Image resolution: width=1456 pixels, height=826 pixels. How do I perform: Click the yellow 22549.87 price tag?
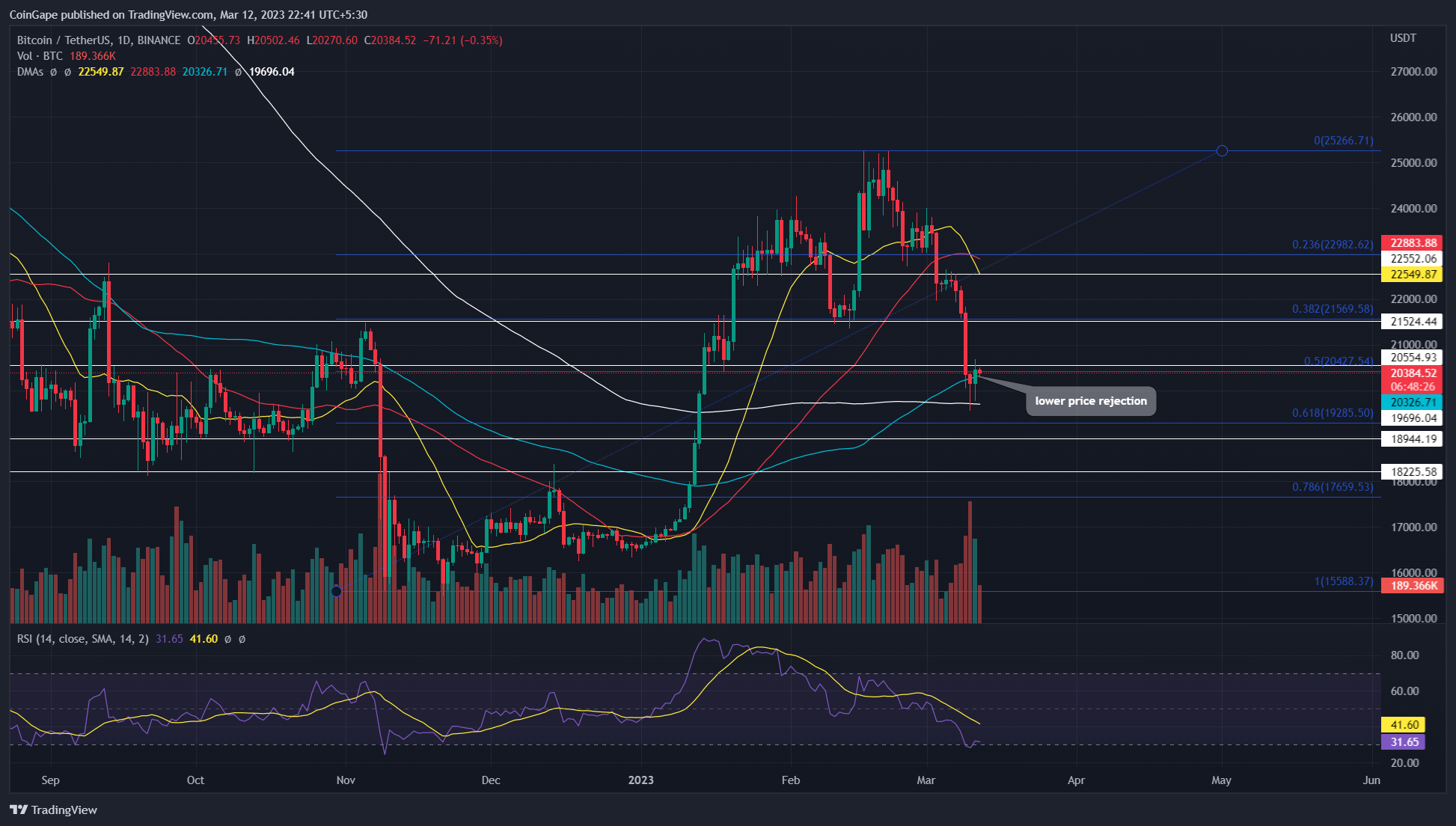click(1413, 275)
